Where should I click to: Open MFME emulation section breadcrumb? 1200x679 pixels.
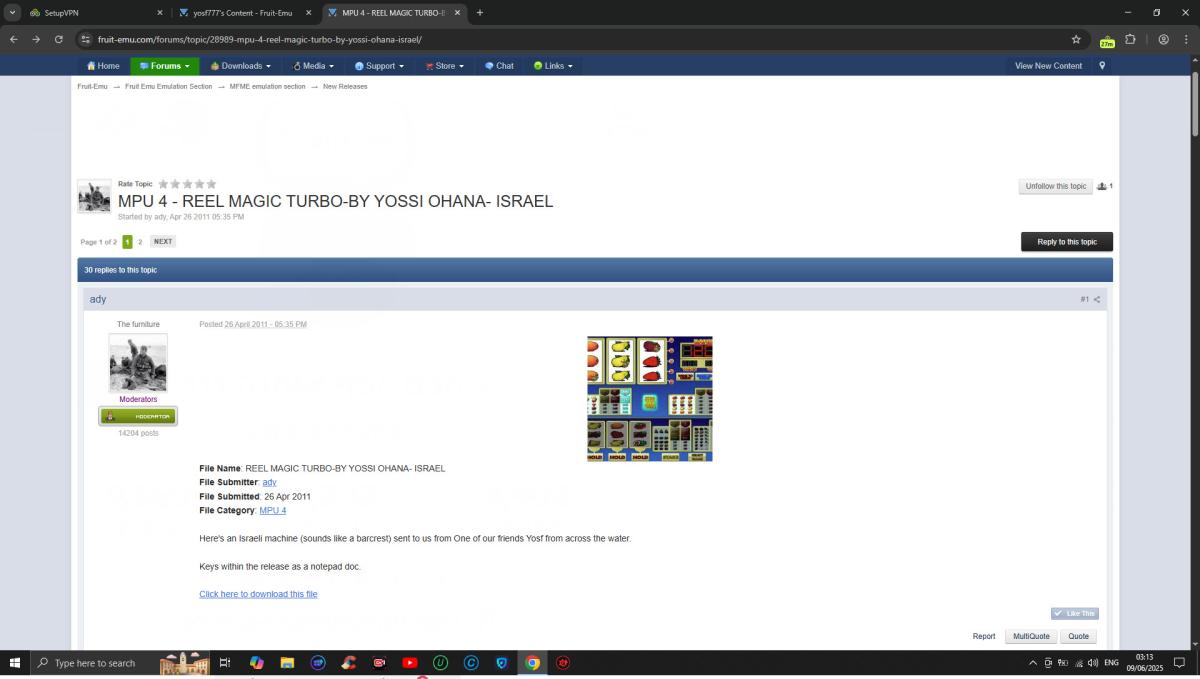point(268,87)
